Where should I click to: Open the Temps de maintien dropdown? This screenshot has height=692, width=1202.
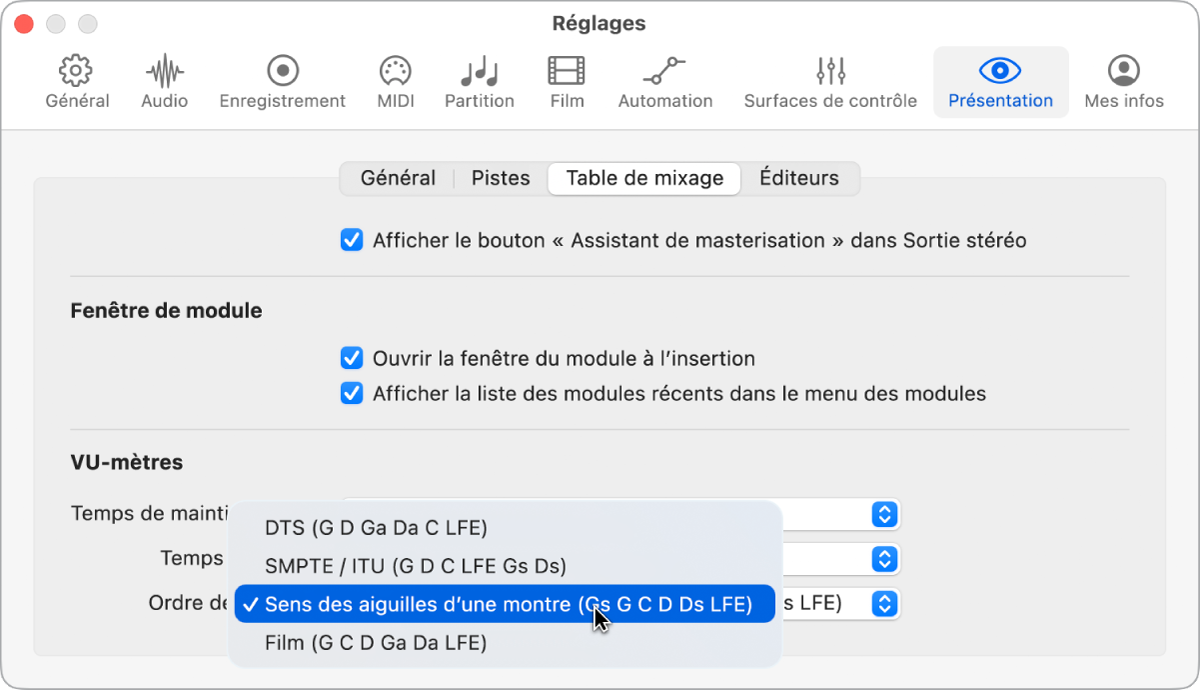point(882,514)
